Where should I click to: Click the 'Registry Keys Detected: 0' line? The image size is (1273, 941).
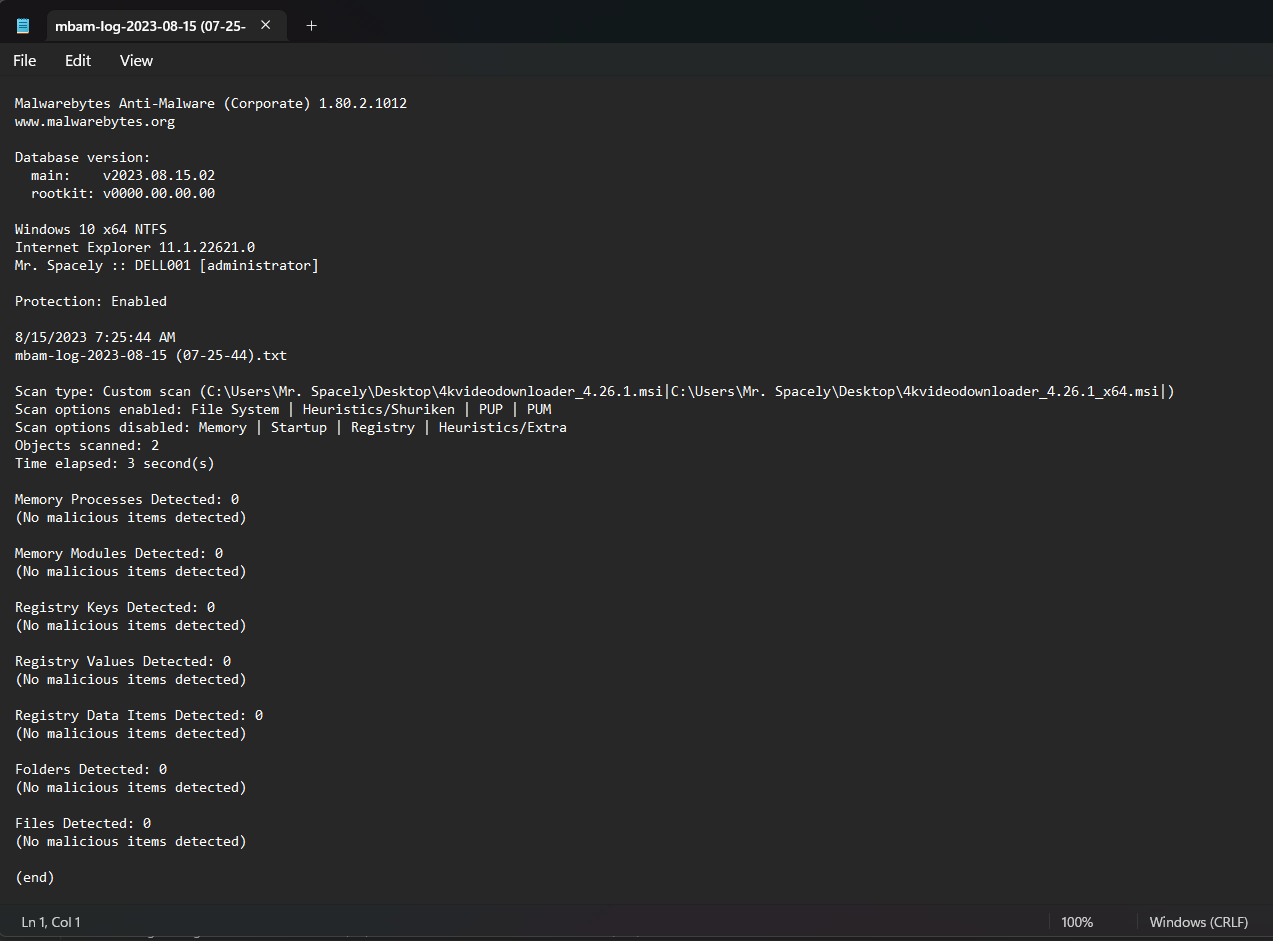coord(115,607)
